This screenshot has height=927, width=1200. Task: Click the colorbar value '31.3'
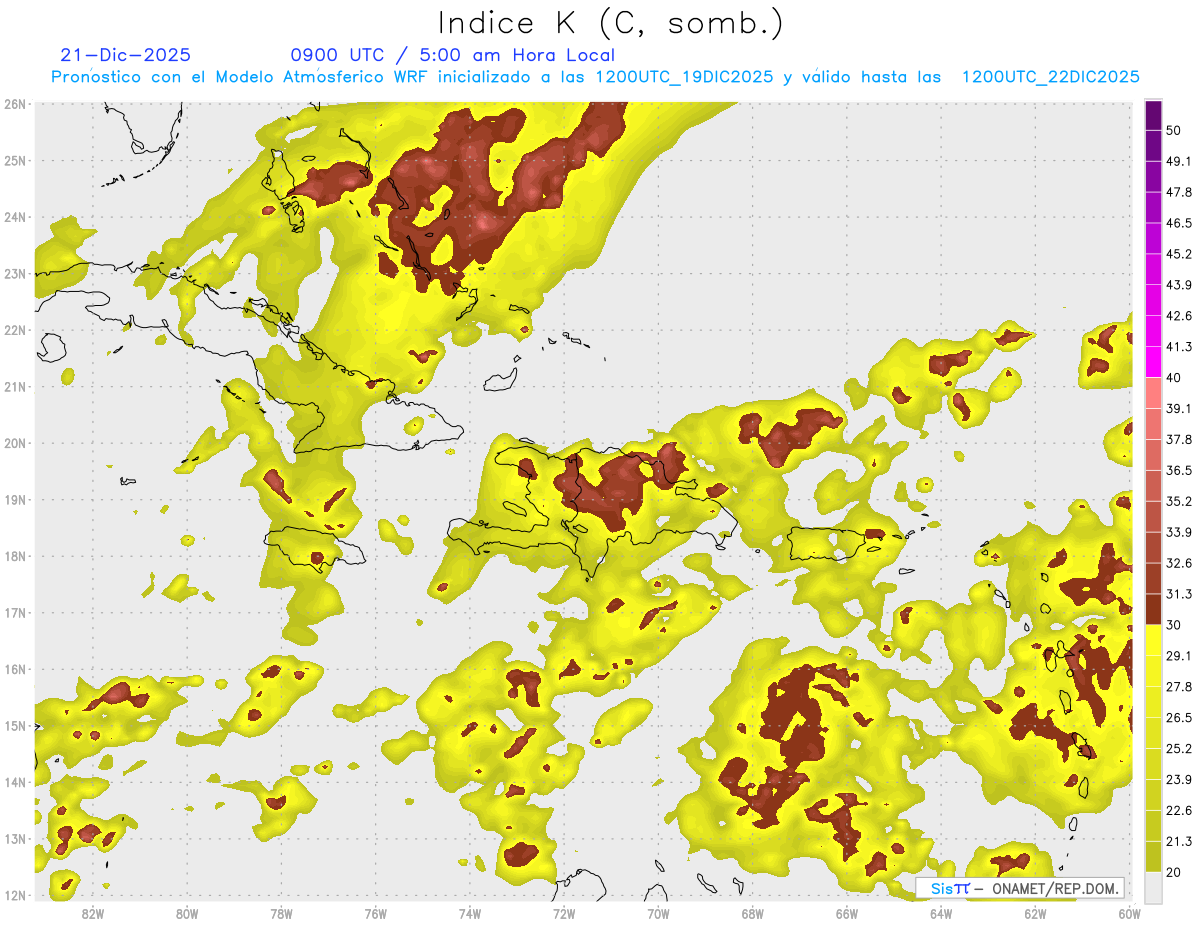click(x=1178, y=594)
